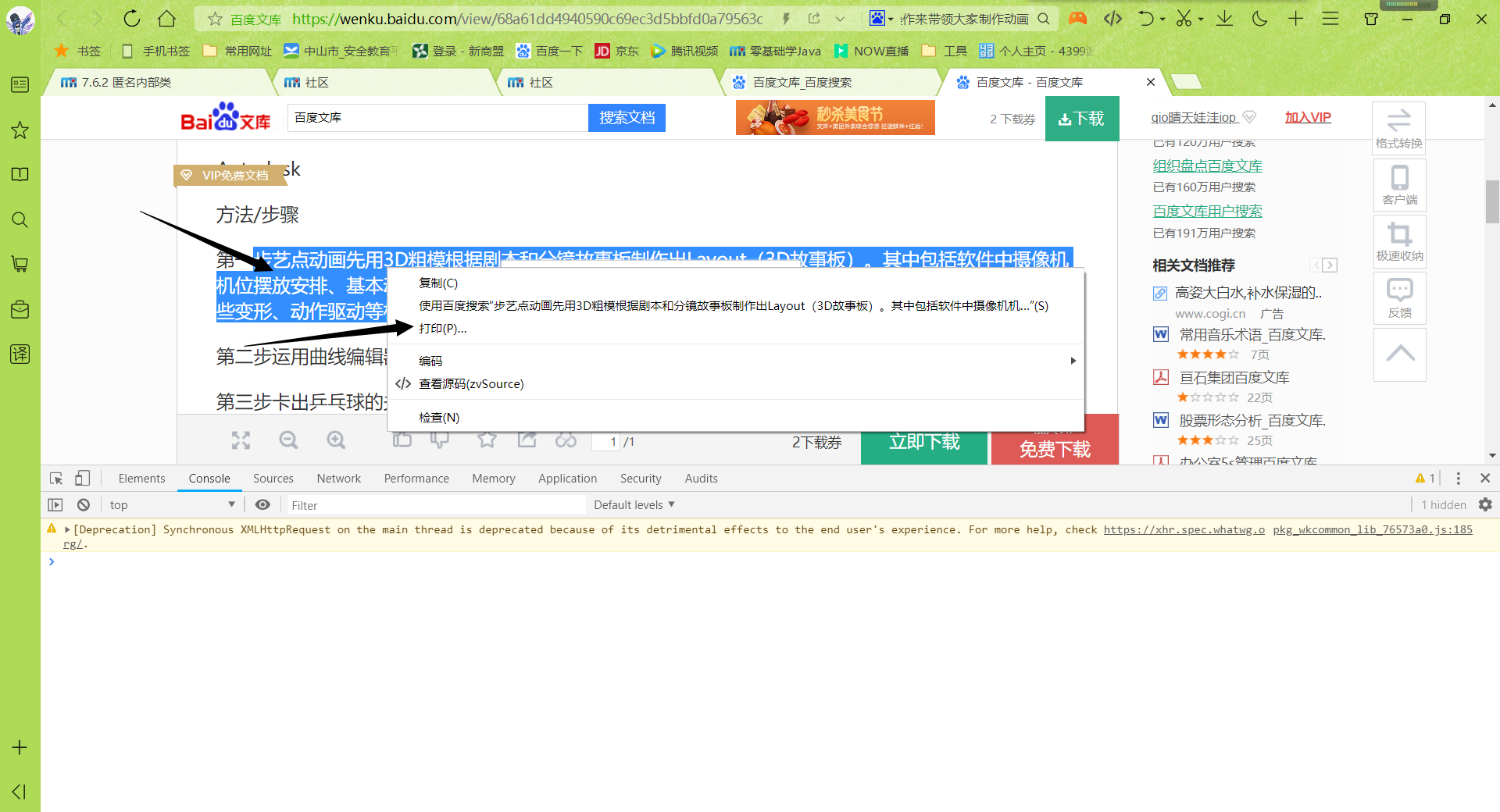Toggle fullscreen view of the document

241,440
